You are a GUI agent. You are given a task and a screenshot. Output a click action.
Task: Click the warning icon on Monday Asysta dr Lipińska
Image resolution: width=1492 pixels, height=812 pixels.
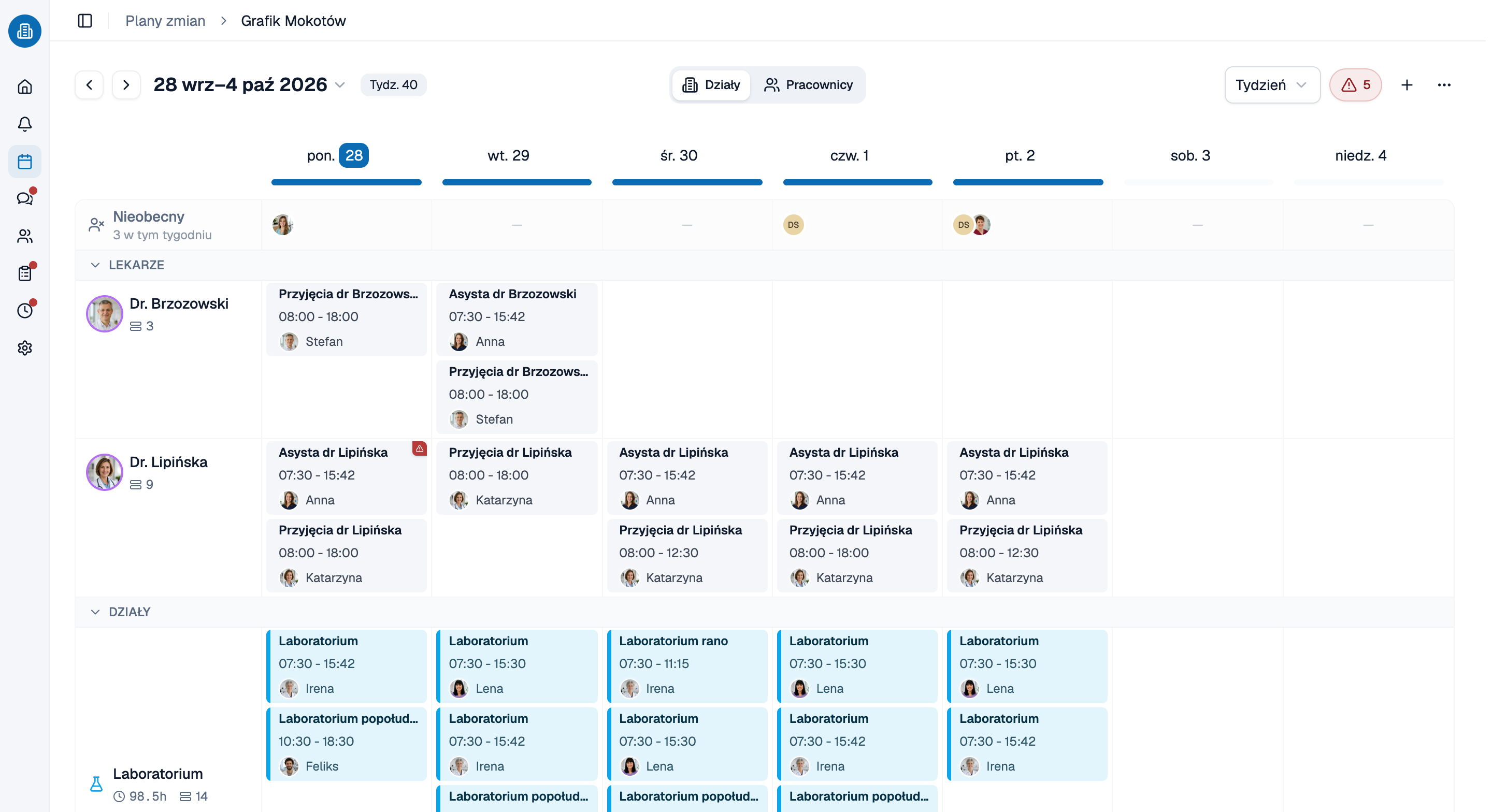click(419, 449)
